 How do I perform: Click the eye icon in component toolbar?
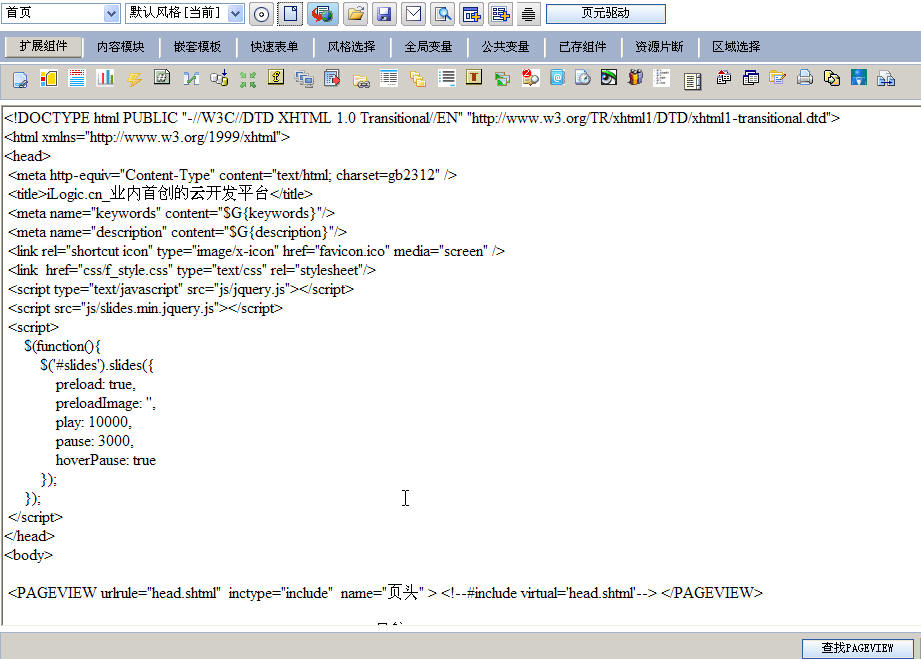pos(608,78)
